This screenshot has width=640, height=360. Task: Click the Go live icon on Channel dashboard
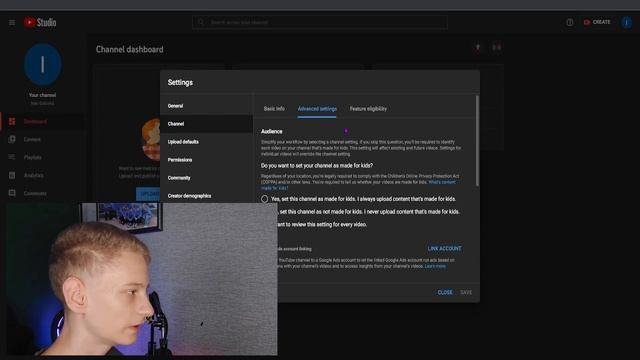496,47
